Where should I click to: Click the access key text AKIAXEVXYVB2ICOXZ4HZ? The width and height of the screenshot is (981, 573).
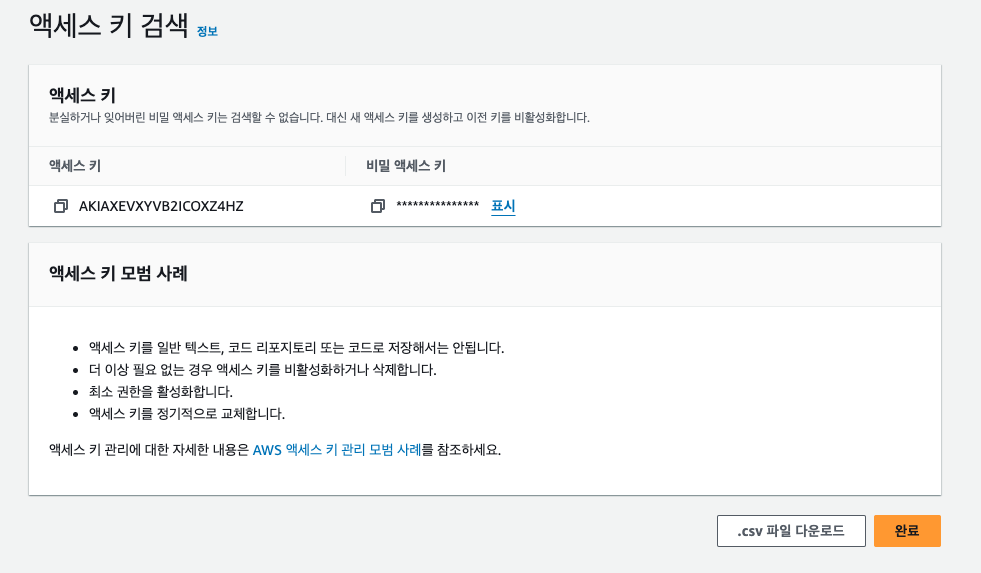161,206
